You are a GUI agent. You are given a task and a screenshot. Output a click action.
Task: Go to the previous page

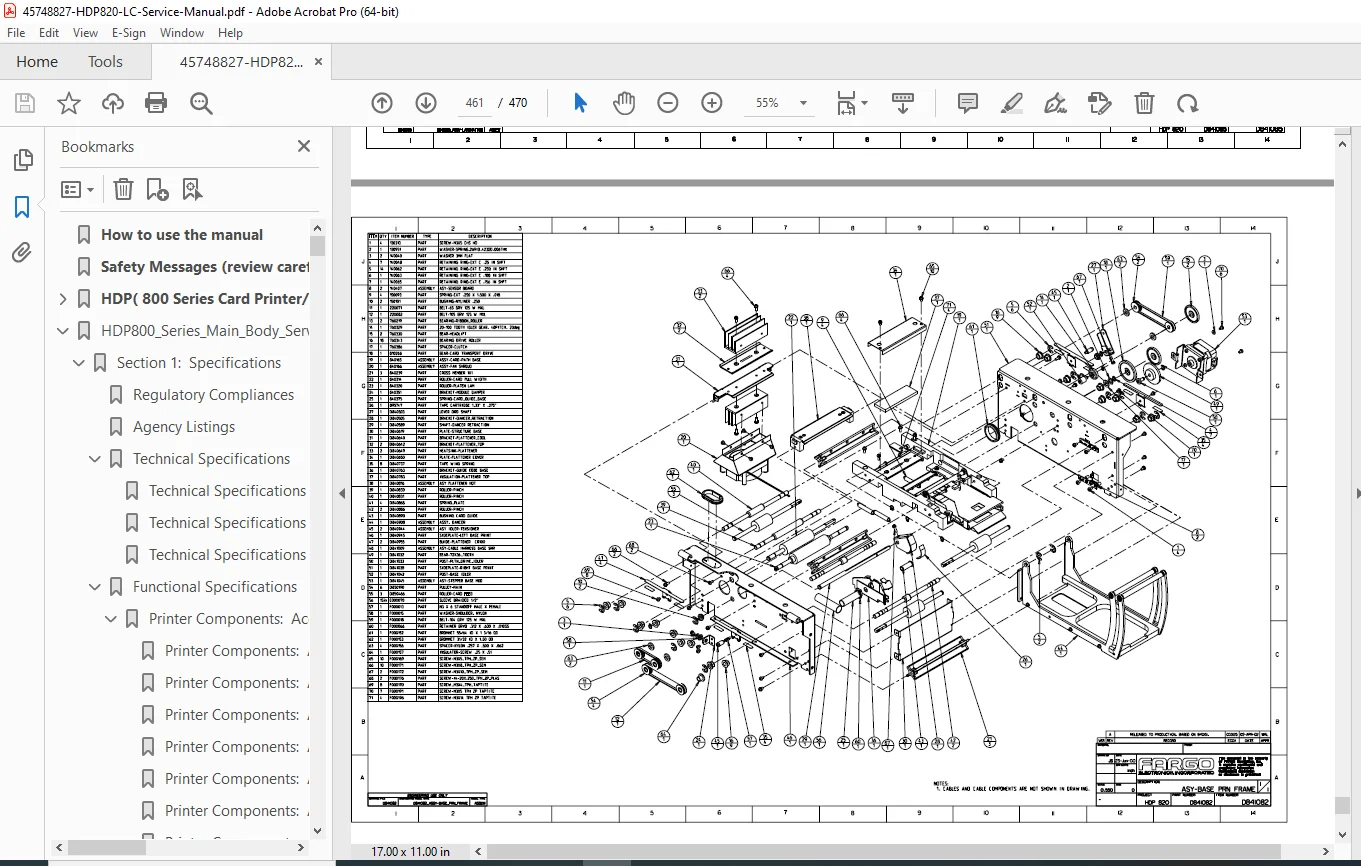tap(381, 103)
